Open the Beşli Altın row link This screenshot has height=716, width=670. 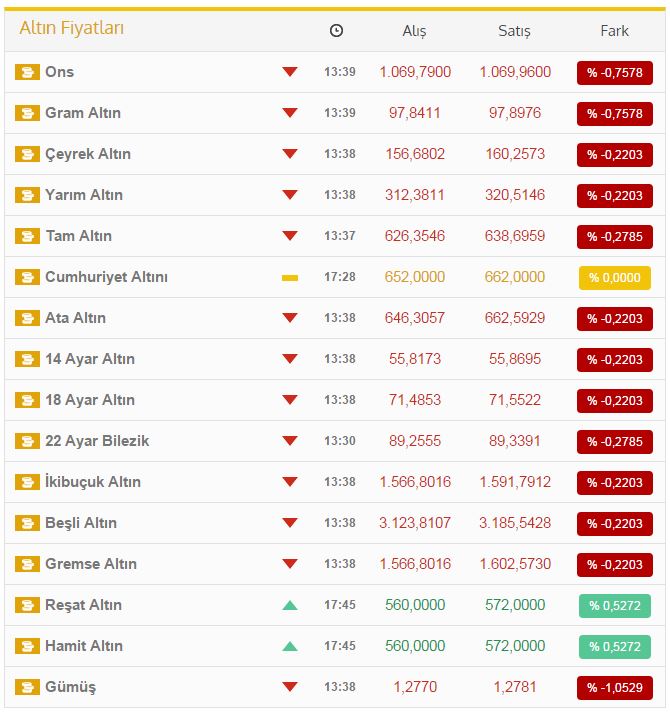point(81,523)
